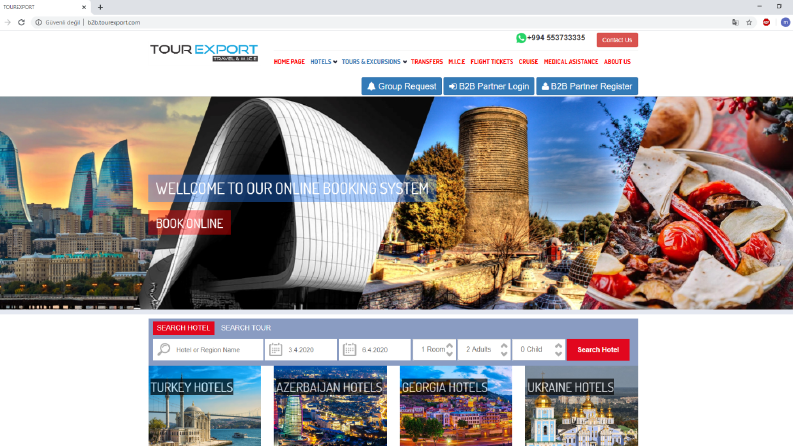Click the browser forward arrow
793x446 pixels.
pos(8,22)
